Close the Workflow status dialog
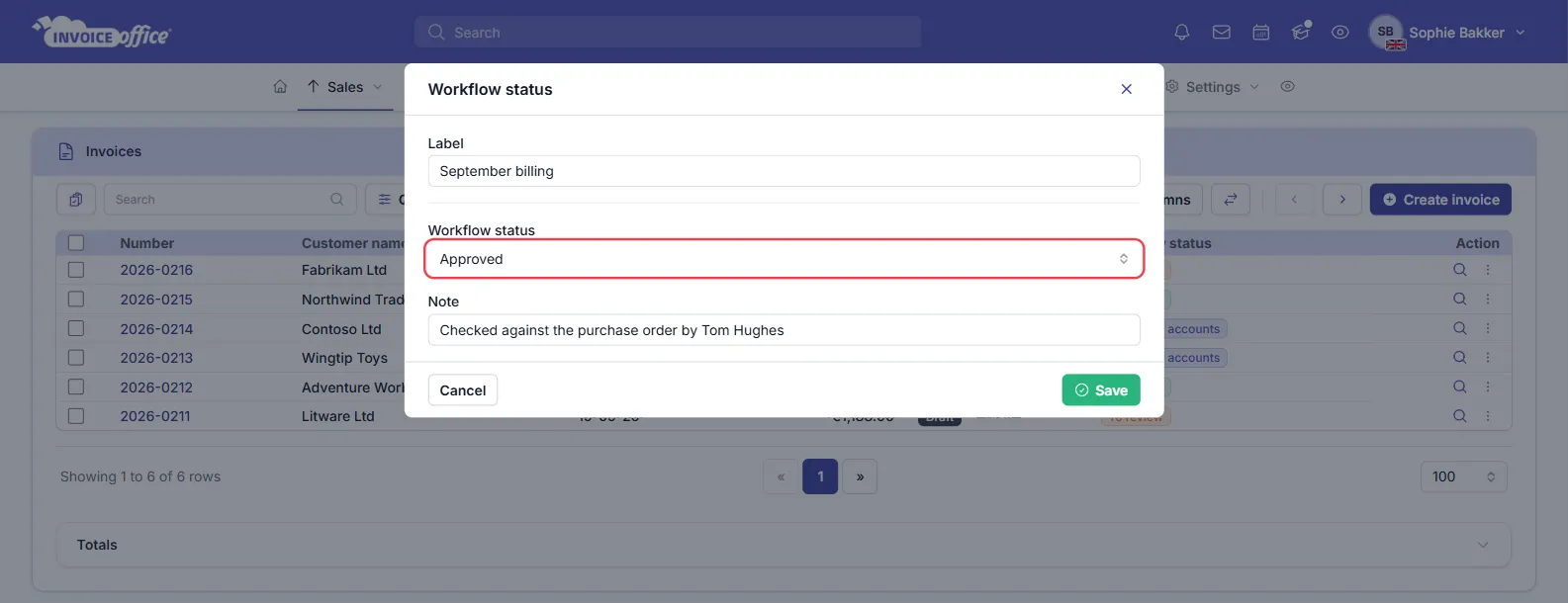The image size is (1568, 603). (x=1126, y=89)
